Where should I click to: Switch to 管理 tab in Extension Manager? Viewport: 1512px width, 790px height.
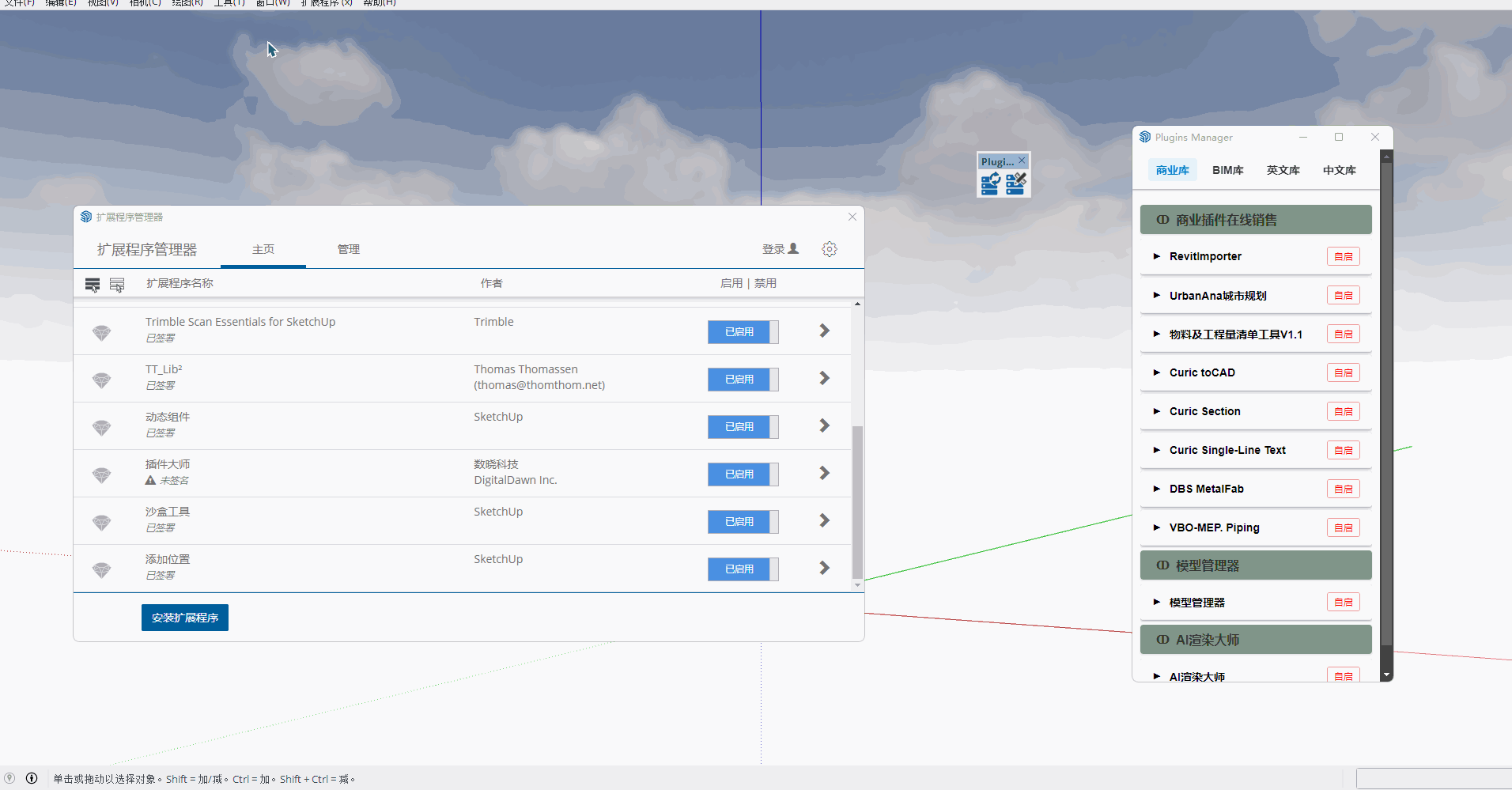coord(348,249)
